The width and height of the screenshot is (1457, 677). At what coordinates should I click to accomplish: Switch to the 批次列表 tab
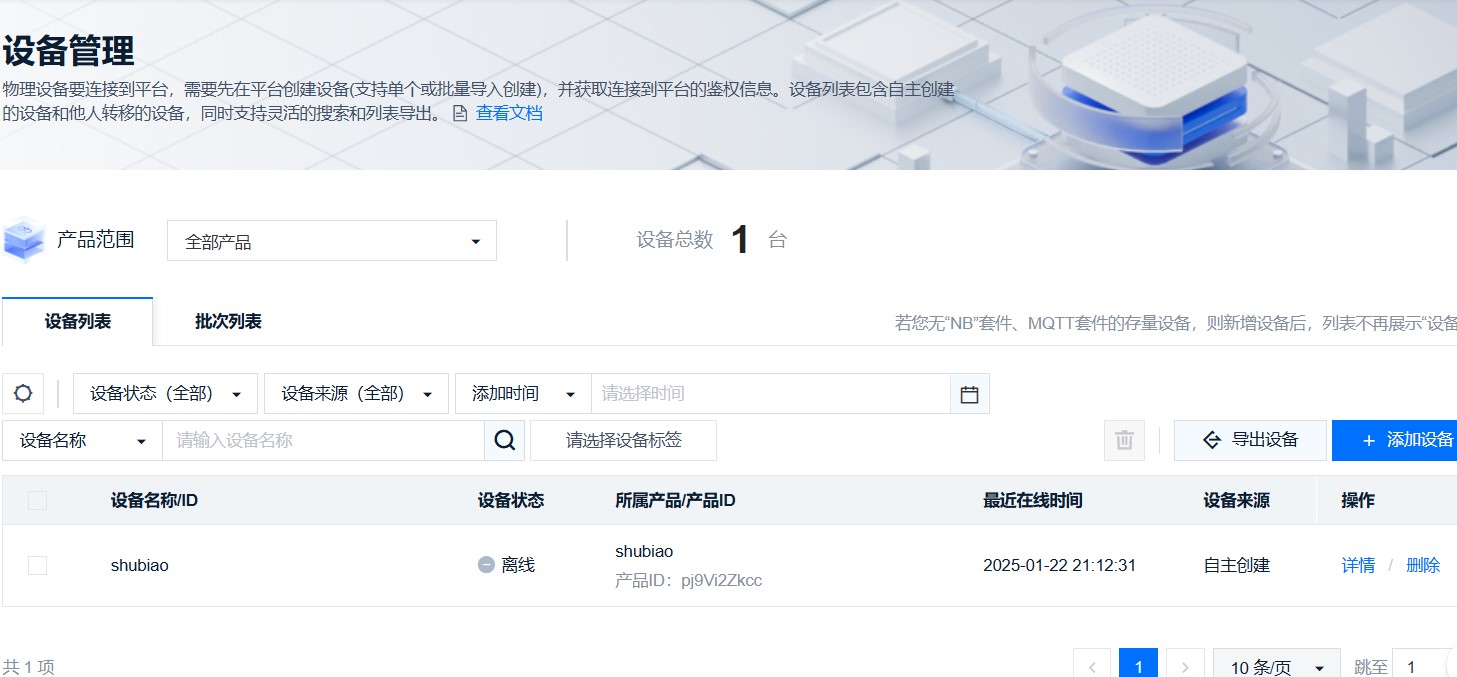point(225,321)
